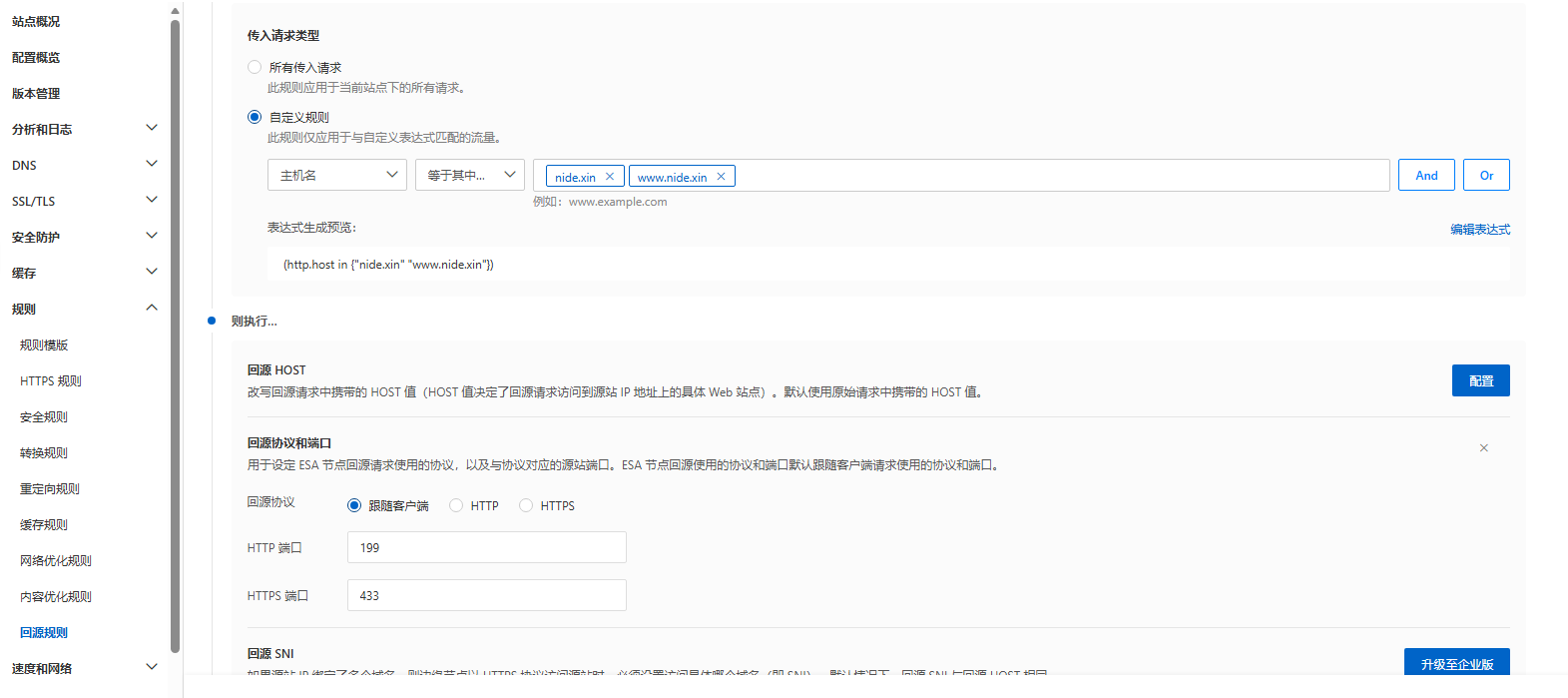
Task: Select the 所有传入请求 radio option
Action: point(255,67)
